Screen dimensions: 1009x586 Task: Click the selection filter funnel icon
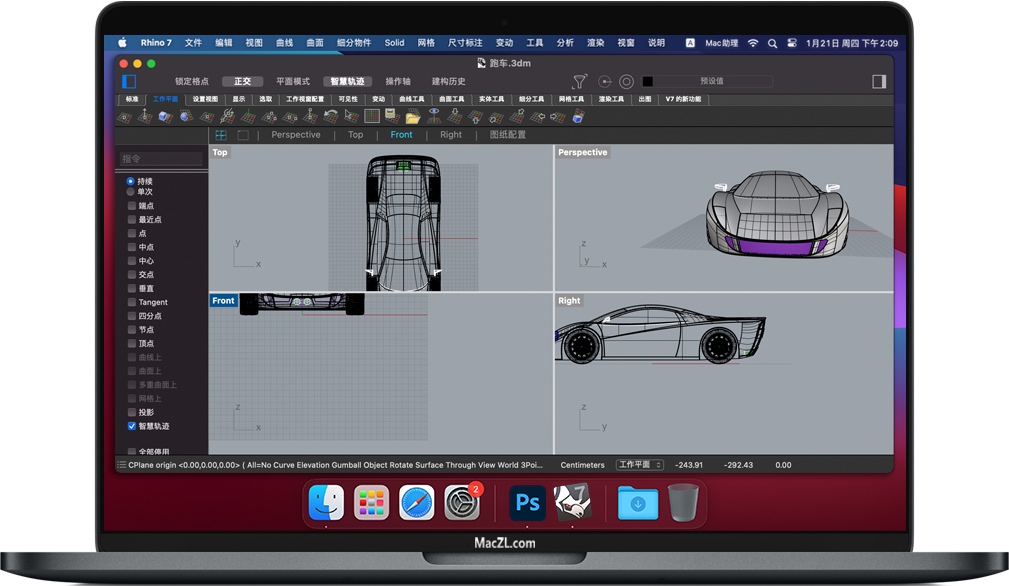tap(579, 81)
